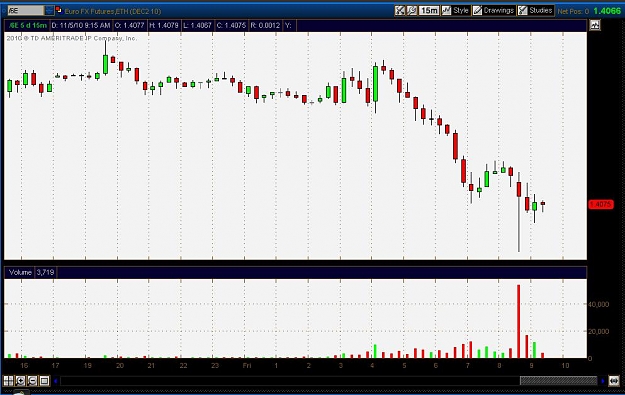Click the Y: readout field

pyautogui.click(x=289, y=26)
